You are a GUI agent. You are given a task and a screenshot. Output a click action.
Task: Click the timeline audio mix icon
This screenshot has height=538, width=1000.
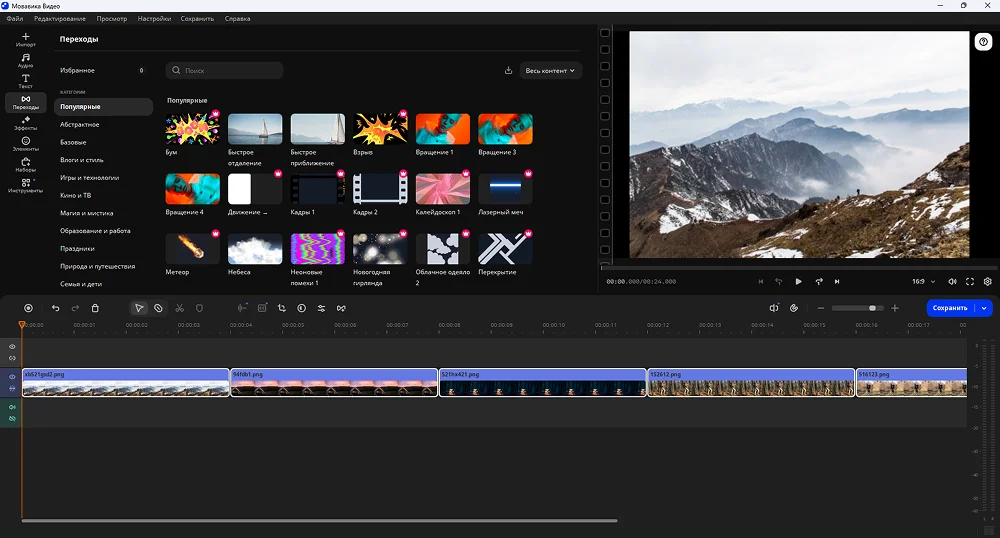[774, 308]
